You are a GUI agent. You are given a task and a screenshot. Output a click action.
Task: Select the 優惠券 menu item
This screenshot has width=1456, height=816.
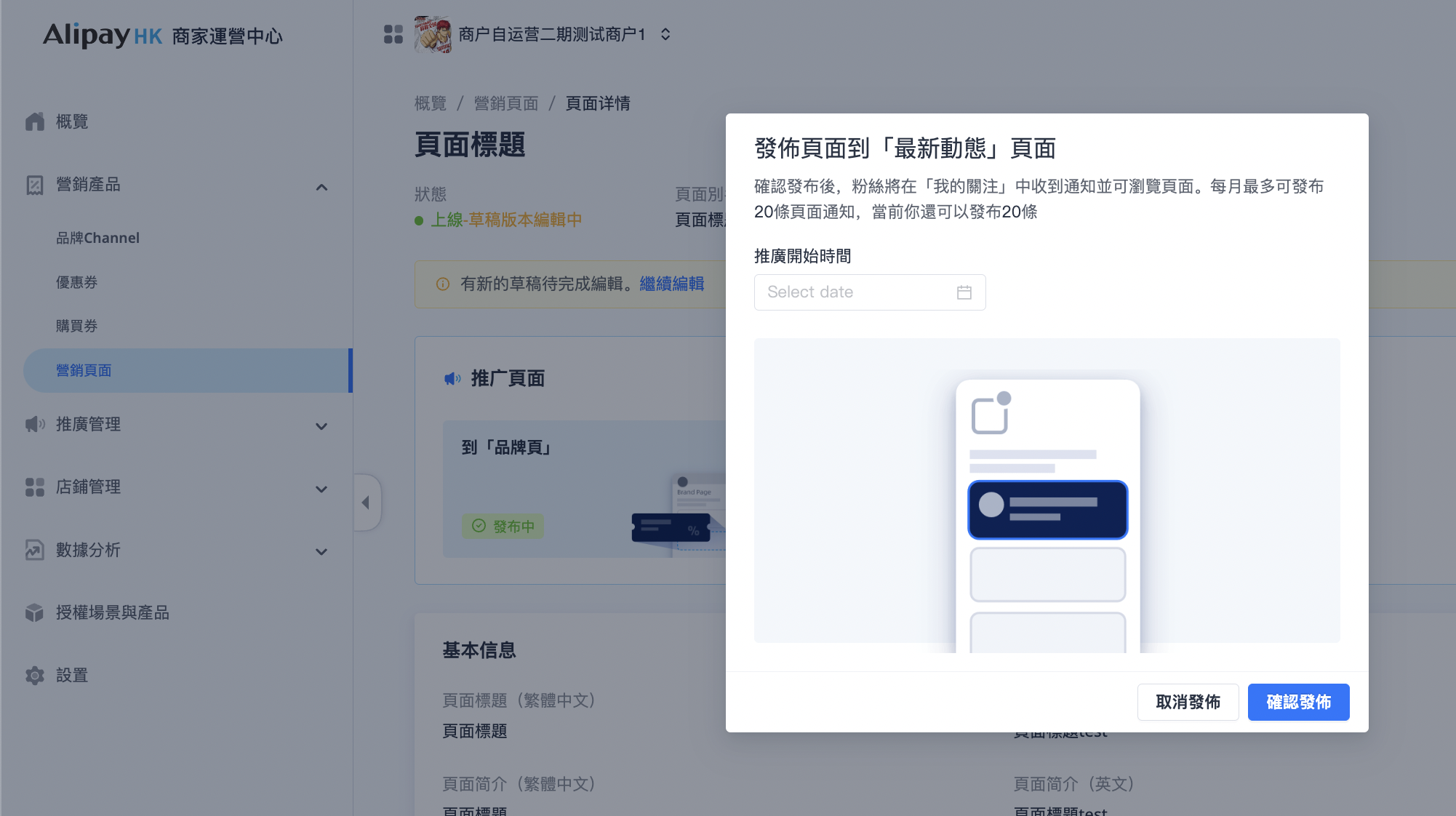77,282
